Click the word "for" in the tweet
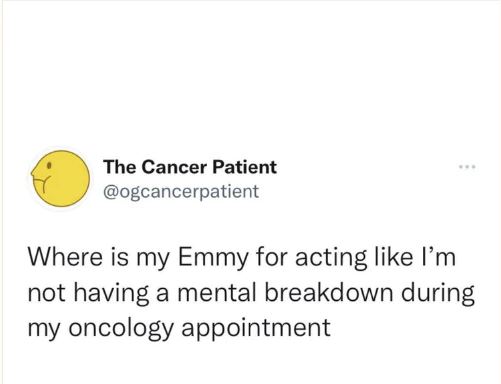The height and width of the screenshot is (384, 501). 272,258
